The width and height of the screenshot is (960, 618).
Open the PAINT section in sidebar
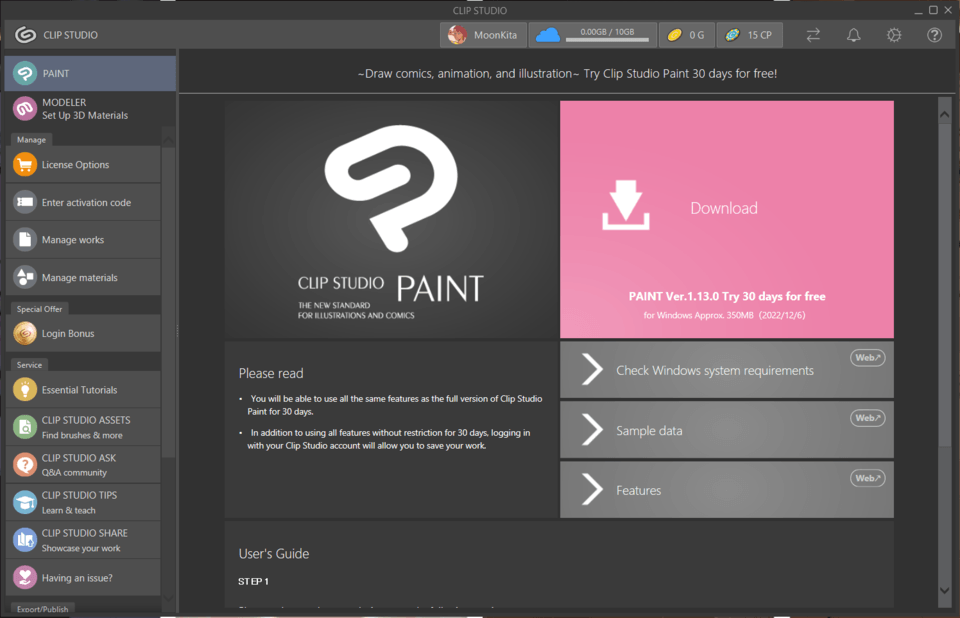90,73
